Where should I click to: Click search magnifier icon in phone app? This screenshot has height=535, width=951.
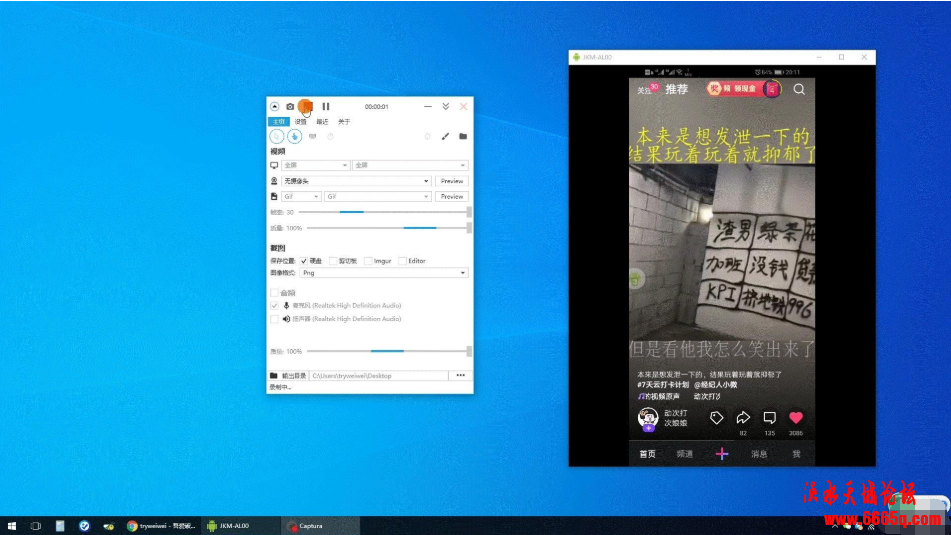(x=799, y=90)
